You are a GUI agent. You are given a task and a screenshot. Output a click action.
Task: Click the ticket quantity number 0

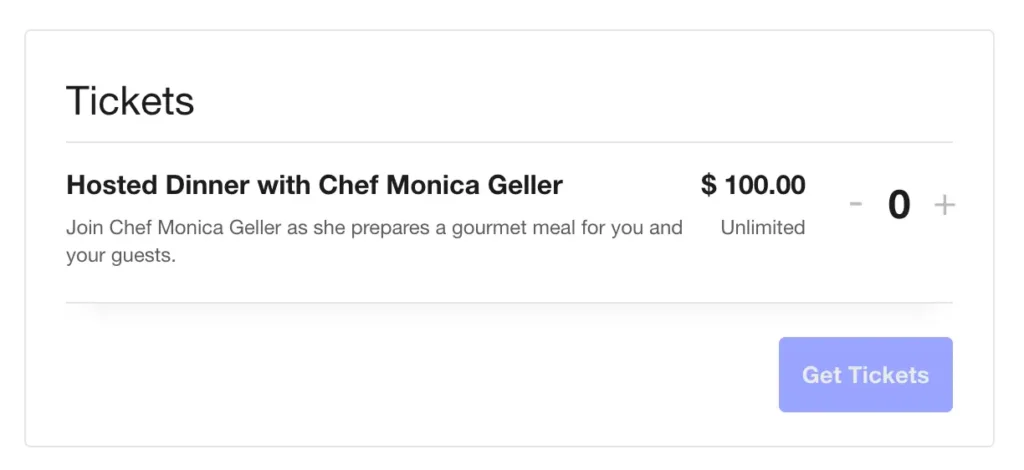point(899,205)
